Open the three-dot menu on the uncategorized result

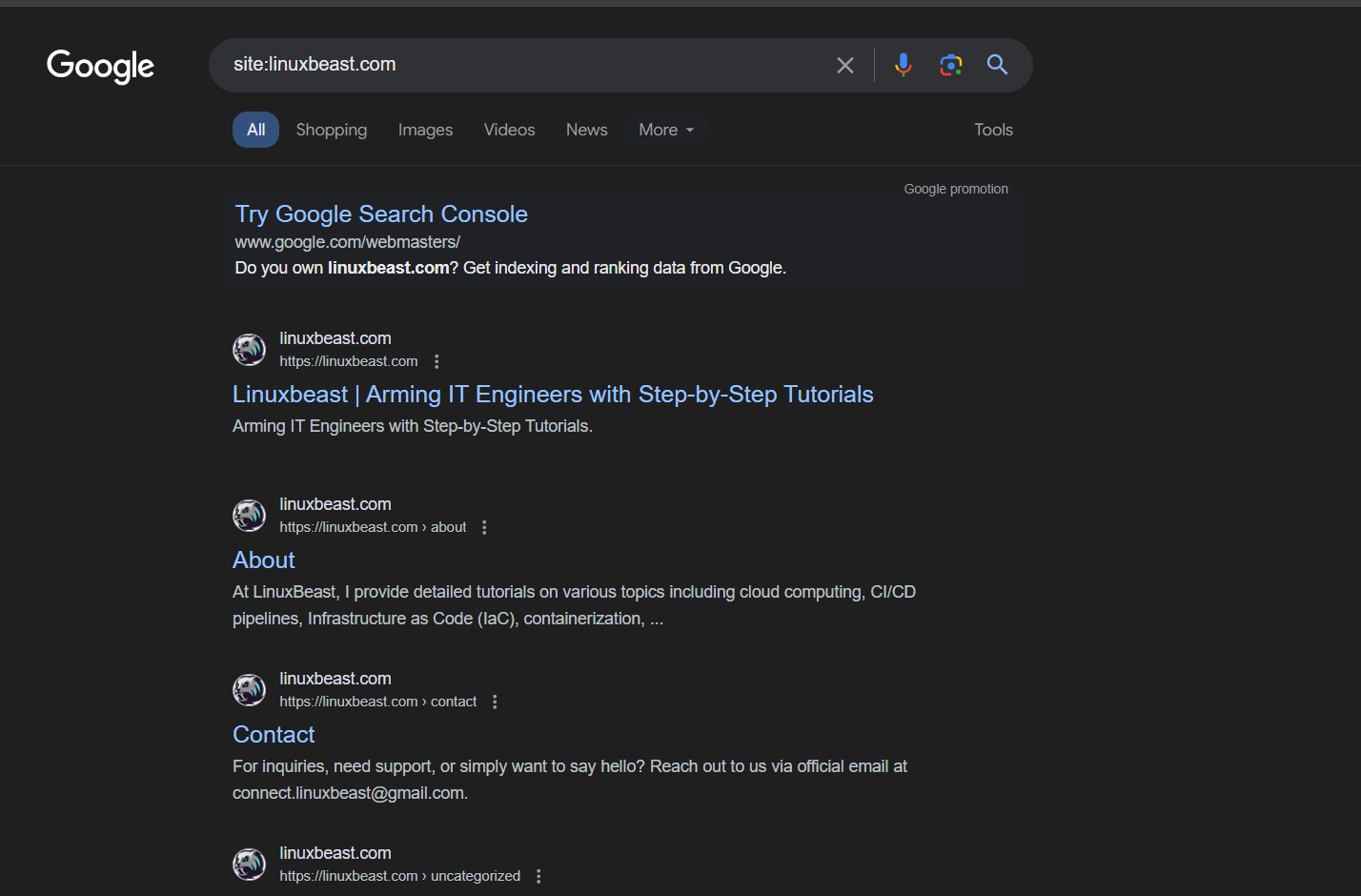pyautogui.click(x=538, y=875)
